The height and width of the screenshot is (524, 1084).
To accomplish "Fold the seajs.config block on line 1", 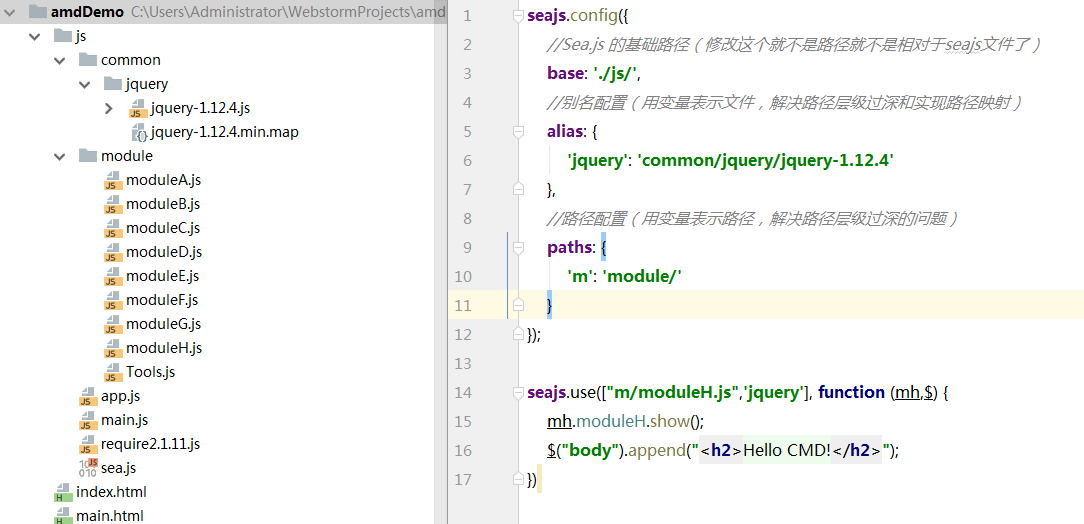I will click(x=518, y=16).
